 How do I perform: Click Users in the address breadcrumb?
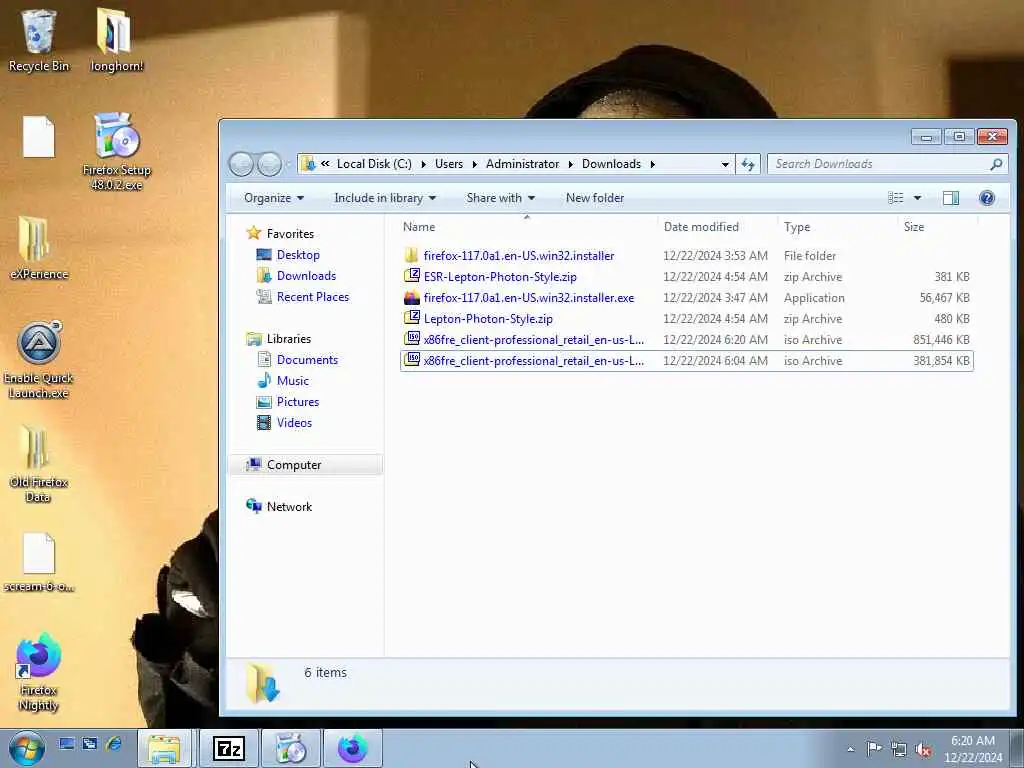(x=449, y=164)
